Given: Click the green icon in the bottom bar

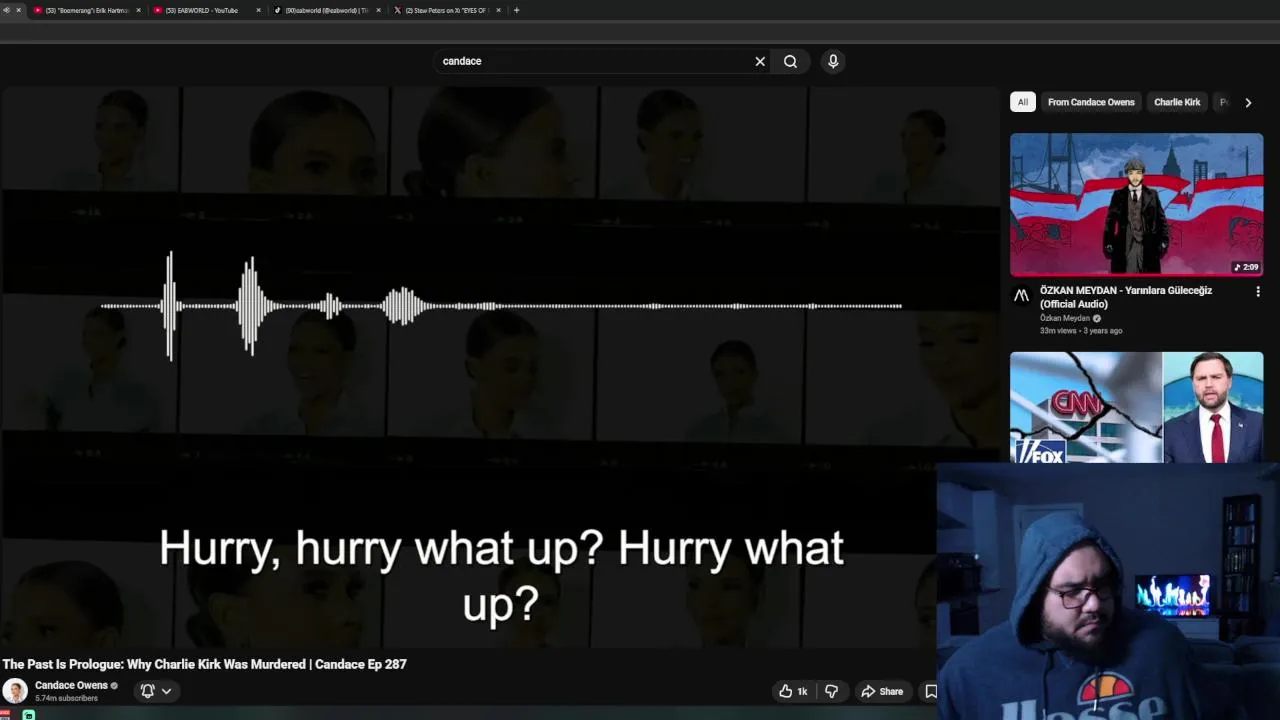Looking at the screenshot, I should (29, 715).
